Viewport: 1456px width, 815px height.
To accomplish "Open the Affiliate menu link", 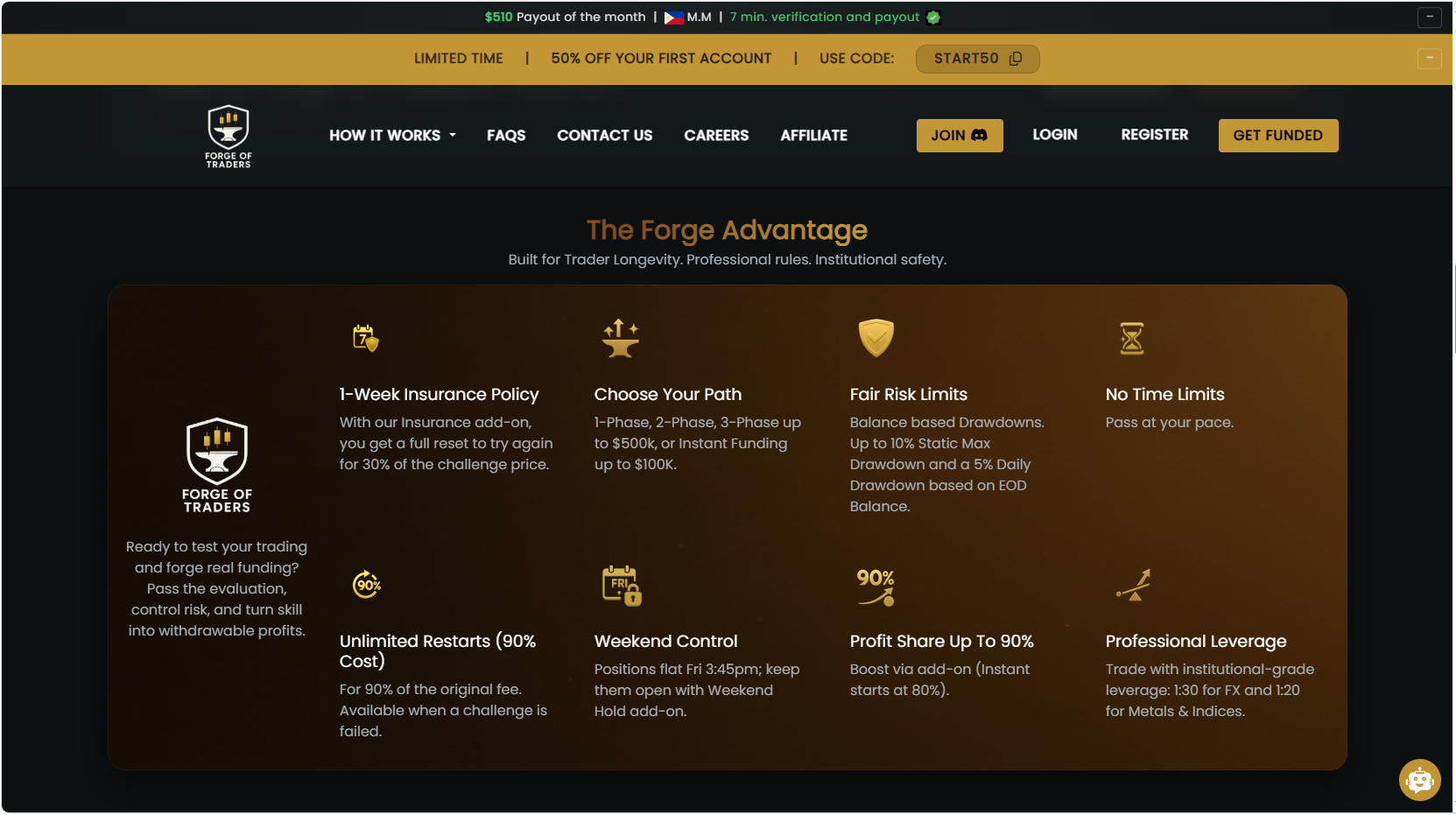I will tap(814, 136).
